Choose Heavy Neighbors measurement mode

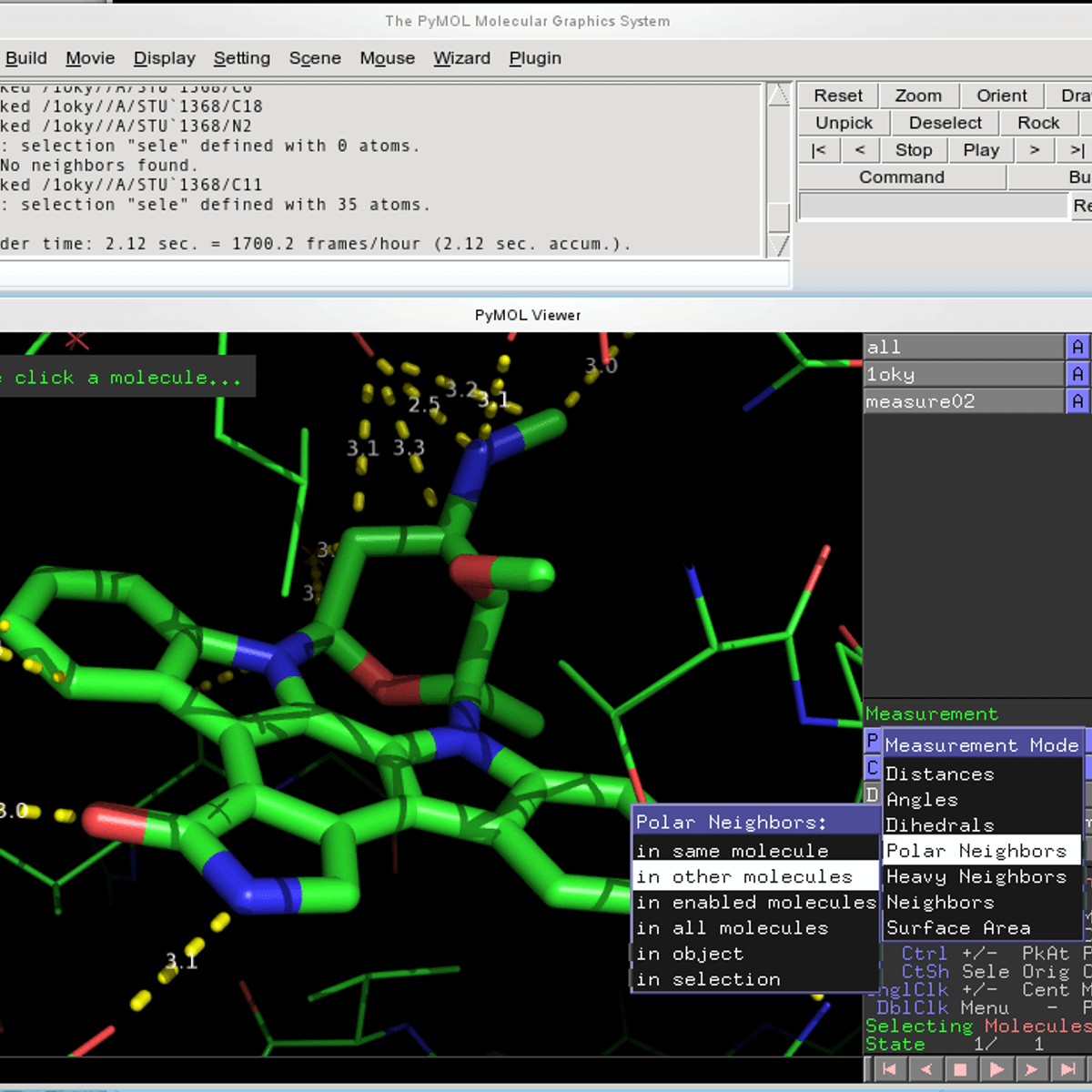(983, 876)
